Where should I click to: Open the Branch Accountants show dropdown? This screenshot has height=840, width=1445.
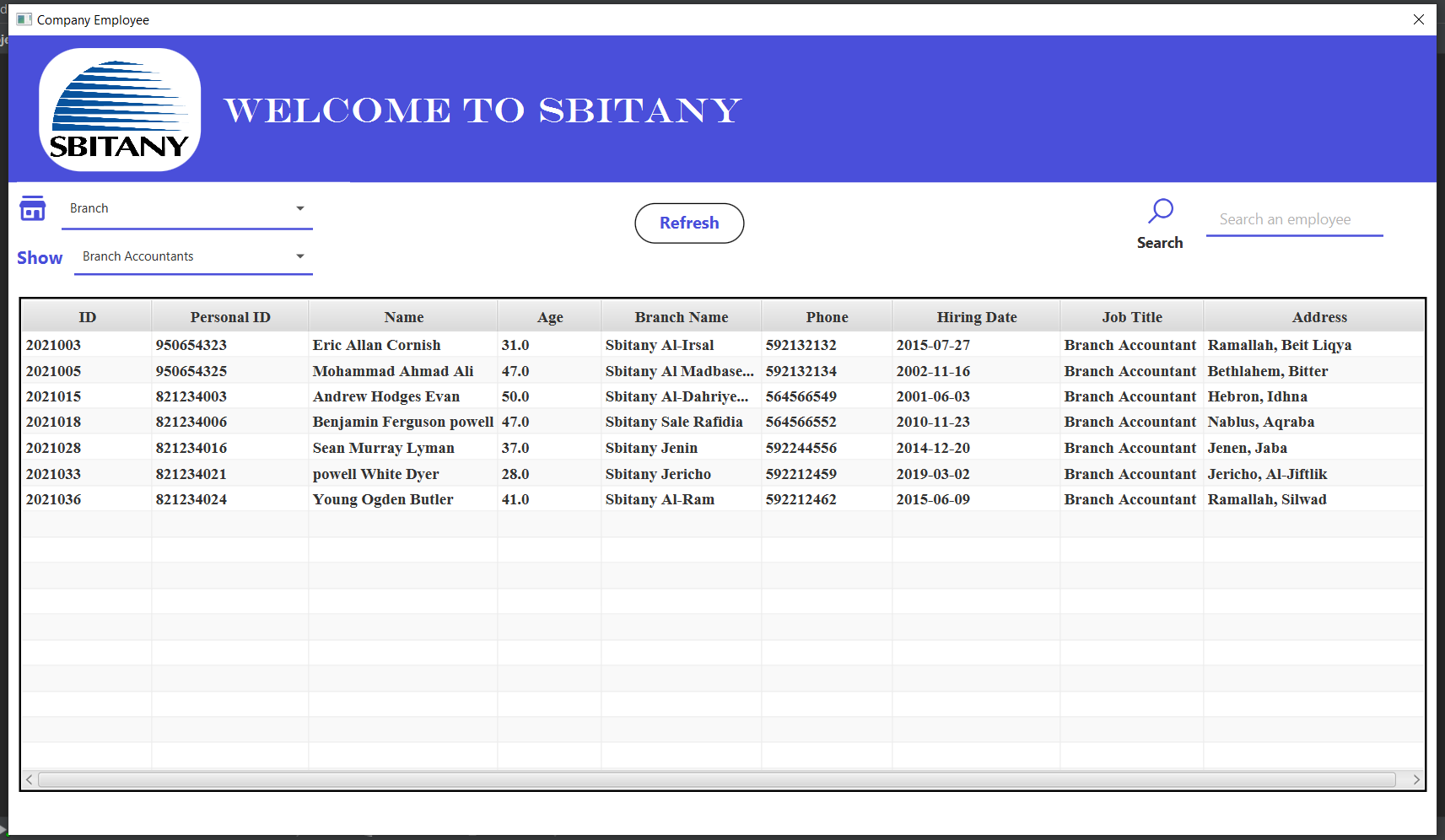193,256
